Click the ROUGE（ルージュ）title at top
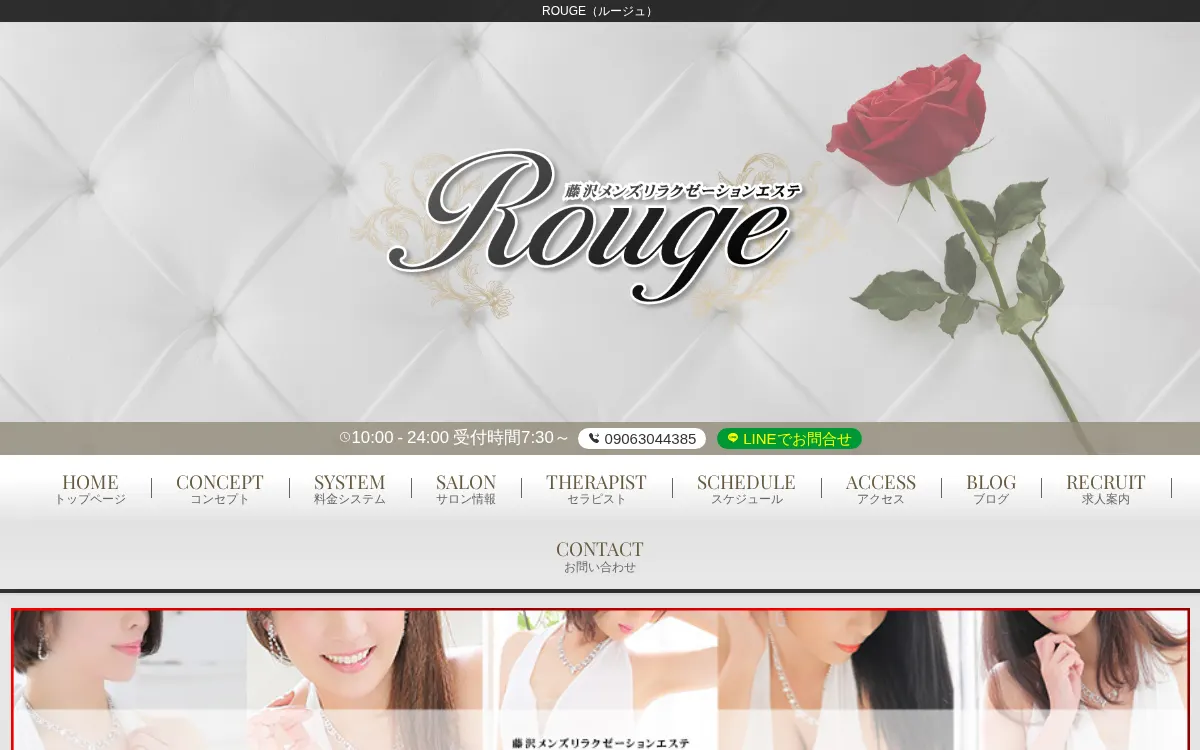The image size is (1200, 750). tap(600, 11)
